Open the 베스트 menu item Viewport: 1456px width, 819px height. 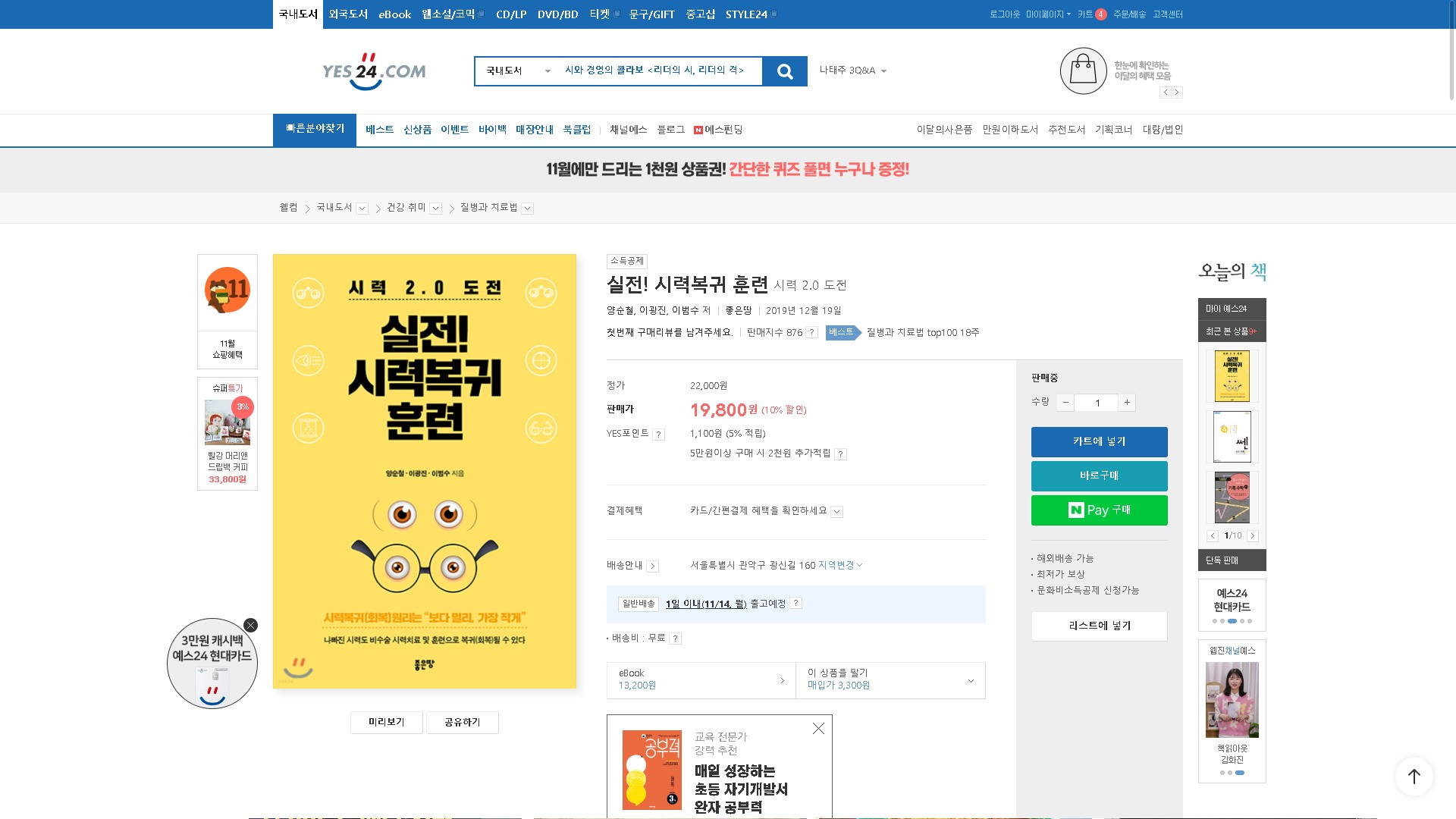(x=379, y=130)
